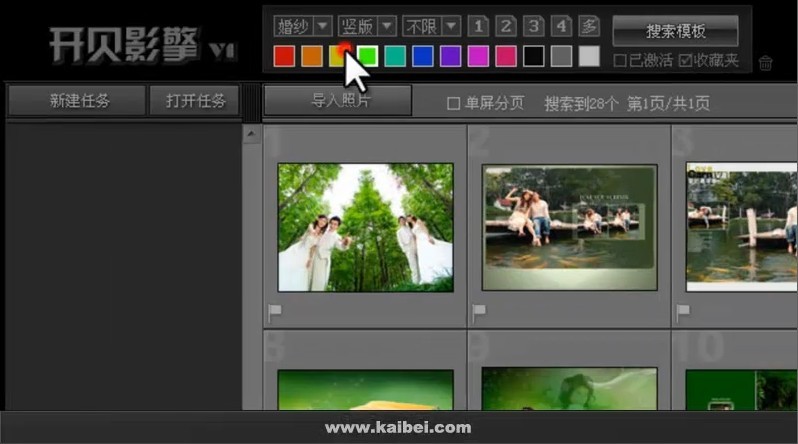The width and height of the screenshot is (798, 444).
Task: Filter templates by 1 photo
Action: 478,26
